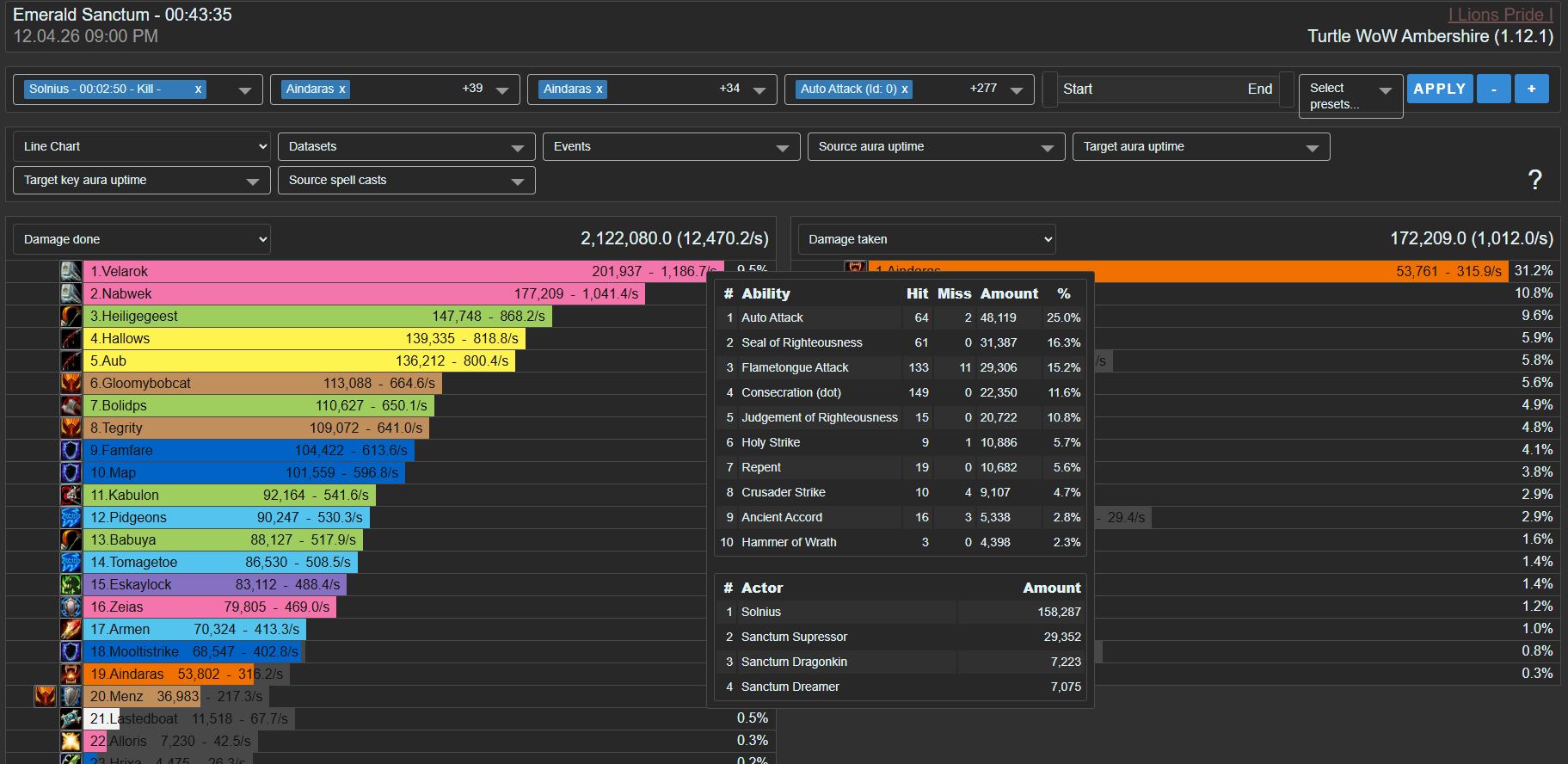Image resolution: width=1568 pixels, height=764 pixels.
Task: Open the question mark help icon
Action: [x=1534, y=180]
